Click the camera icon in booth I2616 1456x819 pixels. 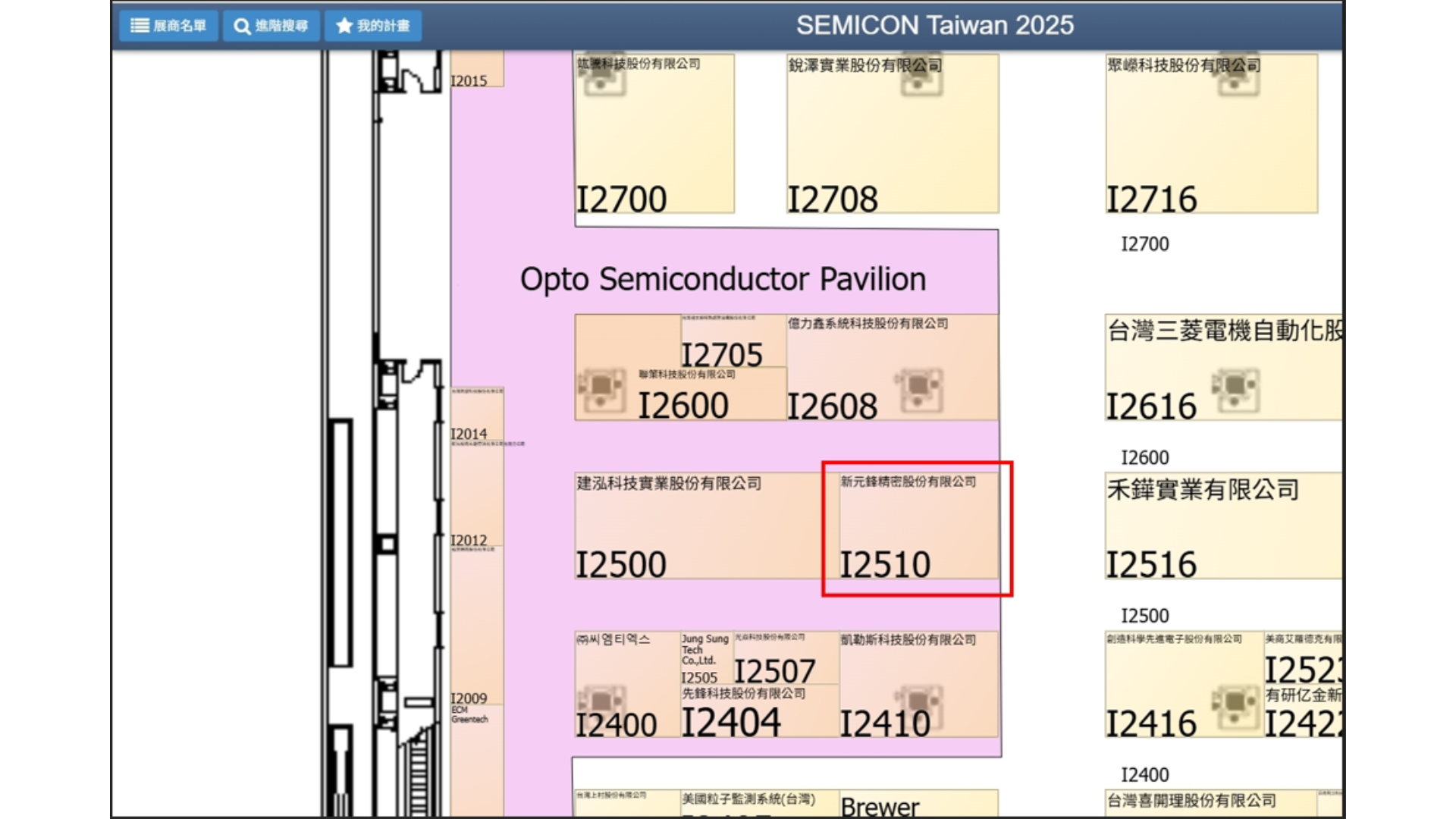point(1235,390)
